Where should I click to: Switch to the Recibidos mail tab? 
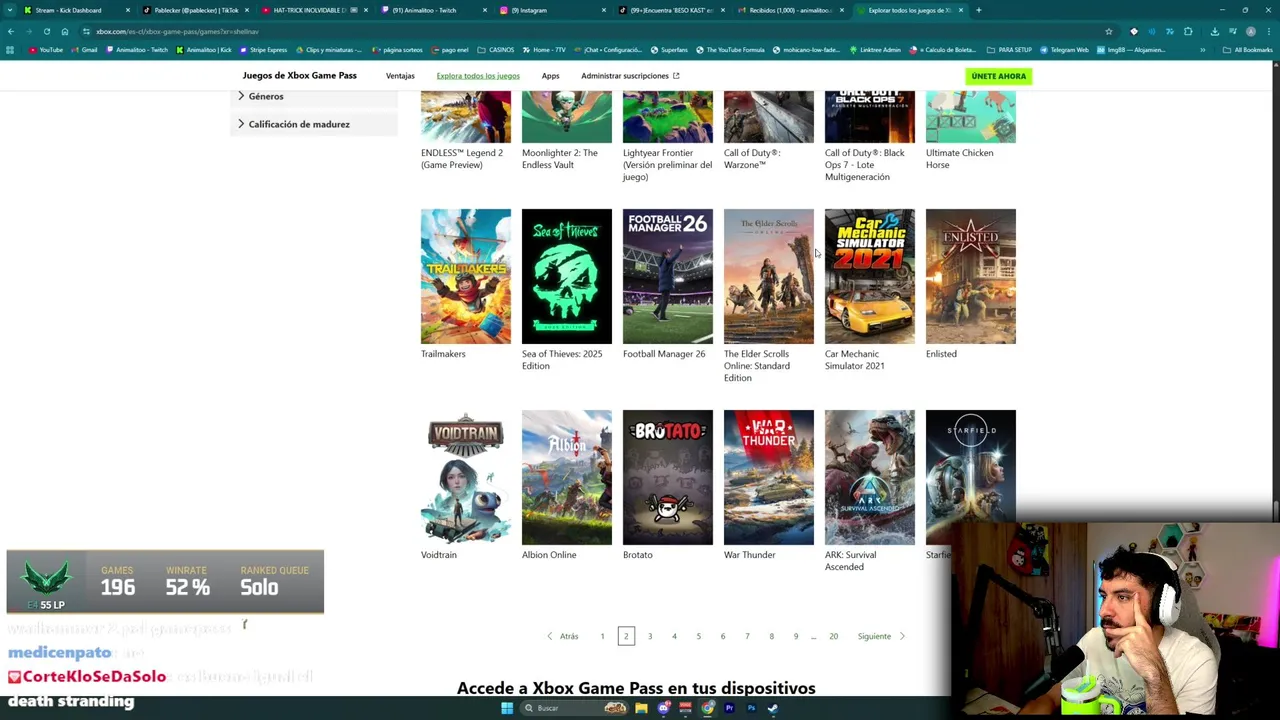(789, 10)
